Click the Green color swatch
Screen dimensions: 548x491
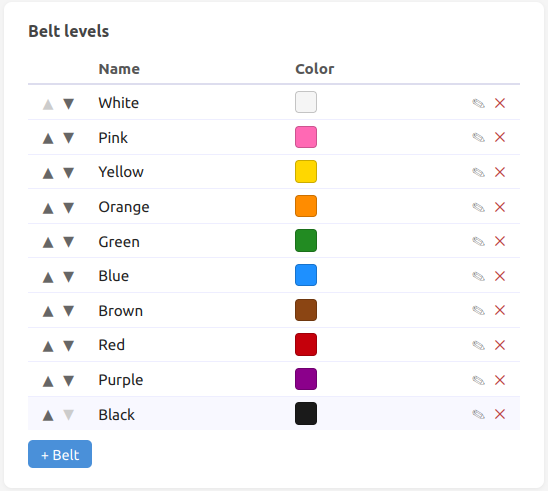[x=306, y=240]
